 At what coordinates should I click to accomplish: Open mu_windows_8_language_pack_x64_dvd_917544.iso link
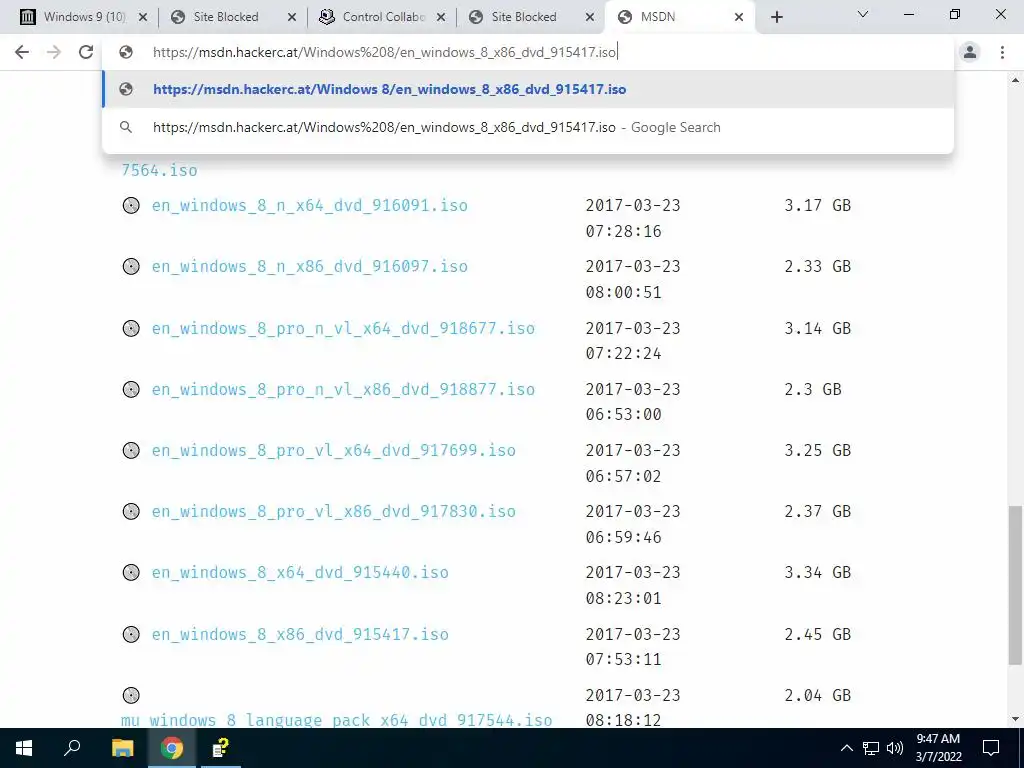tap(337, 720)
